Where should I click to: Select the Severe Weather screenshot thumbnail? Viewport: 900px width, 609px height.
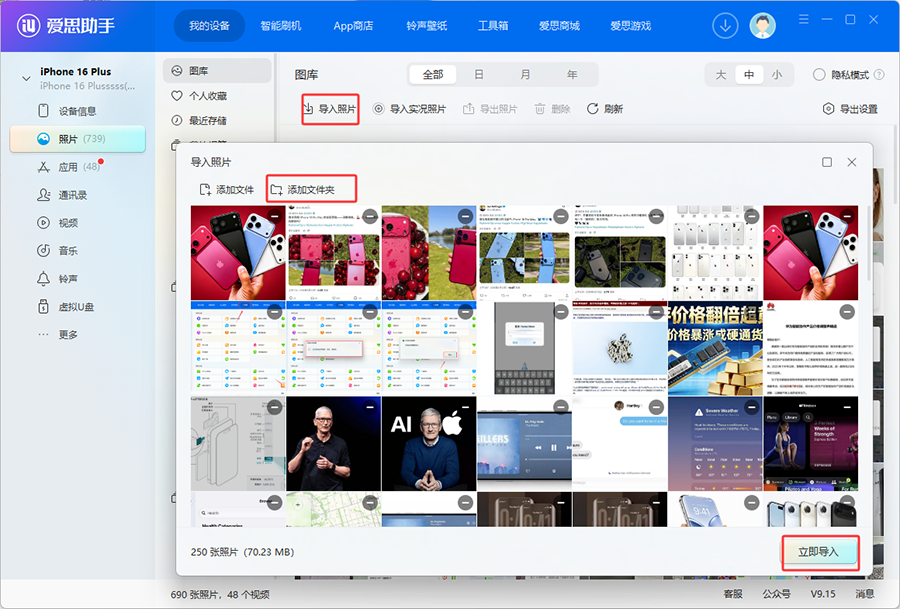click(x=715, y=443)
